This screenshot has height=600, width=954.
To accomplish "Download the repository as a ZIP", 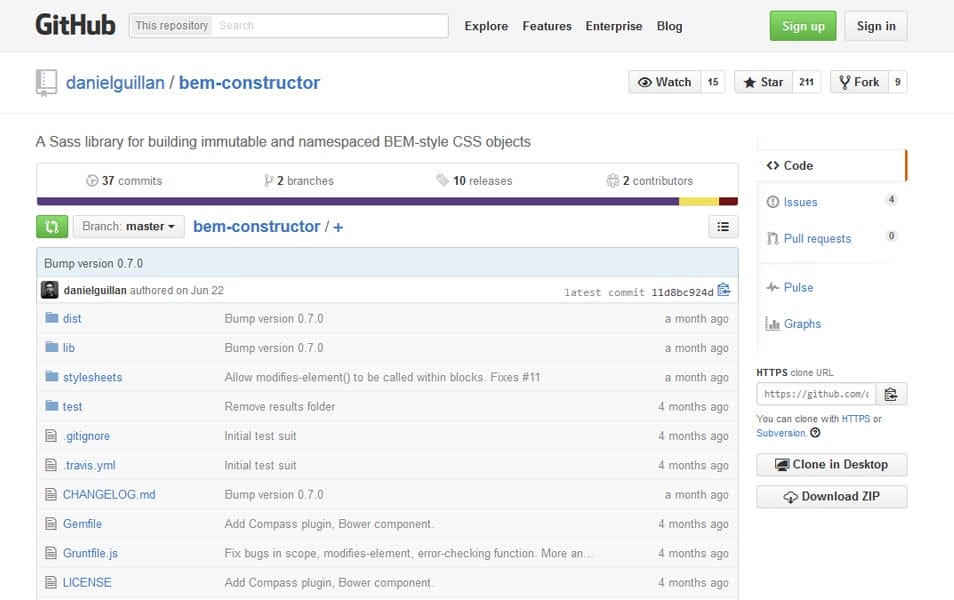I will [x=831, y=496].
